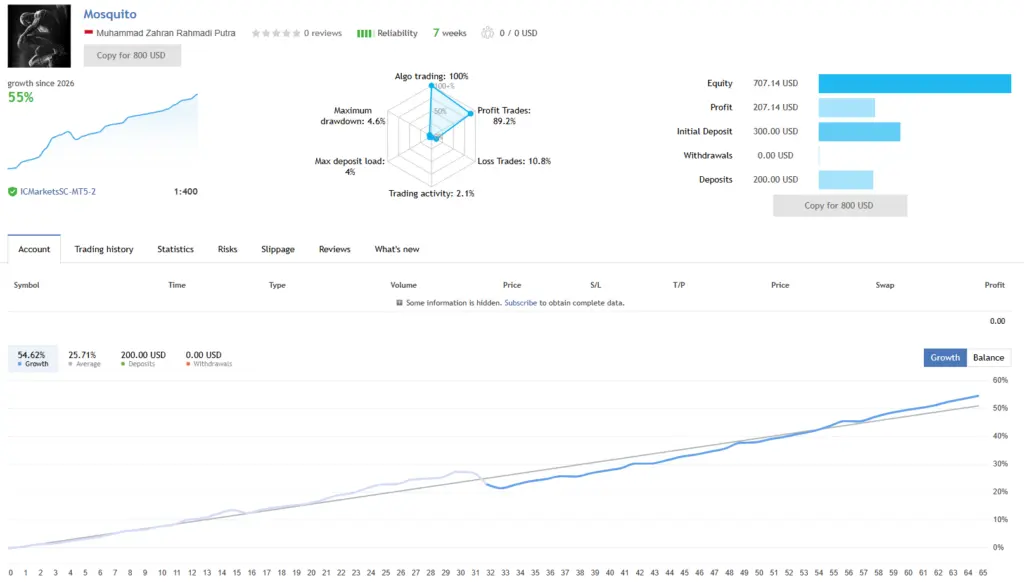Click the Equity bar 707.14 USD
Image resolution: width=1024 pixels, height=583 pixels.
point(914,84)
